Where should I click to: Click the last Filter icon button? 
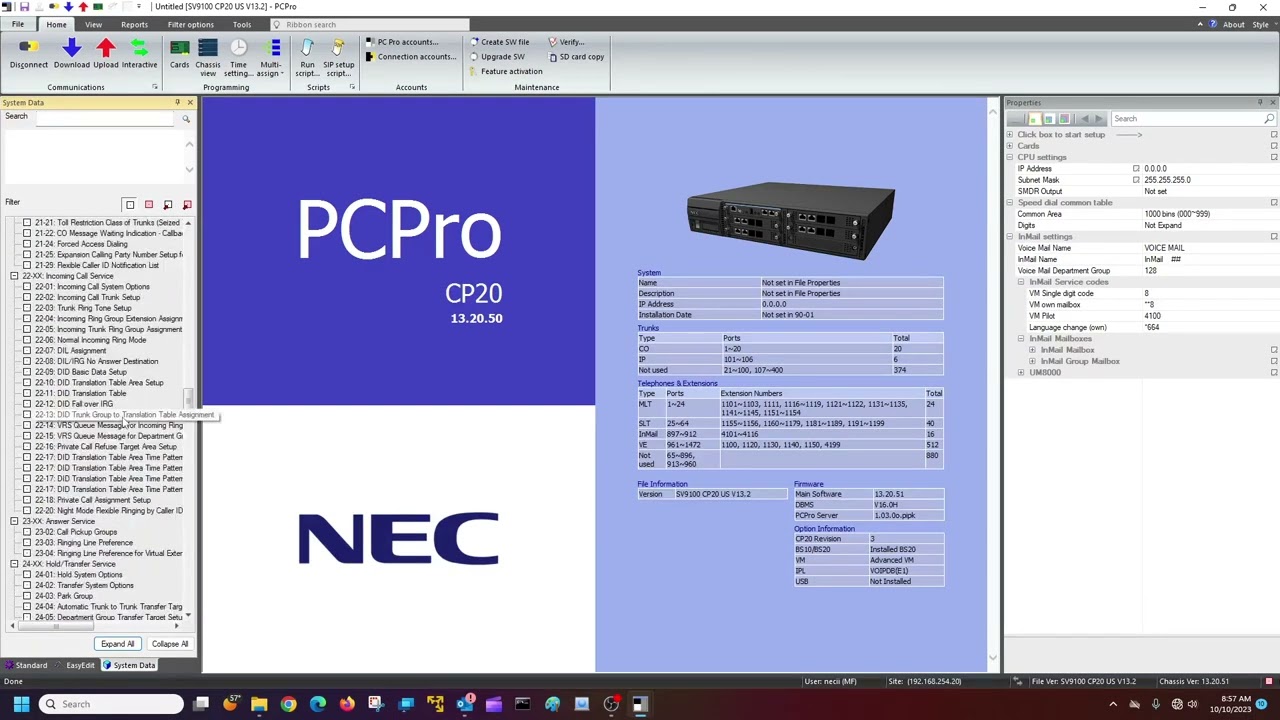click(187, 204)
